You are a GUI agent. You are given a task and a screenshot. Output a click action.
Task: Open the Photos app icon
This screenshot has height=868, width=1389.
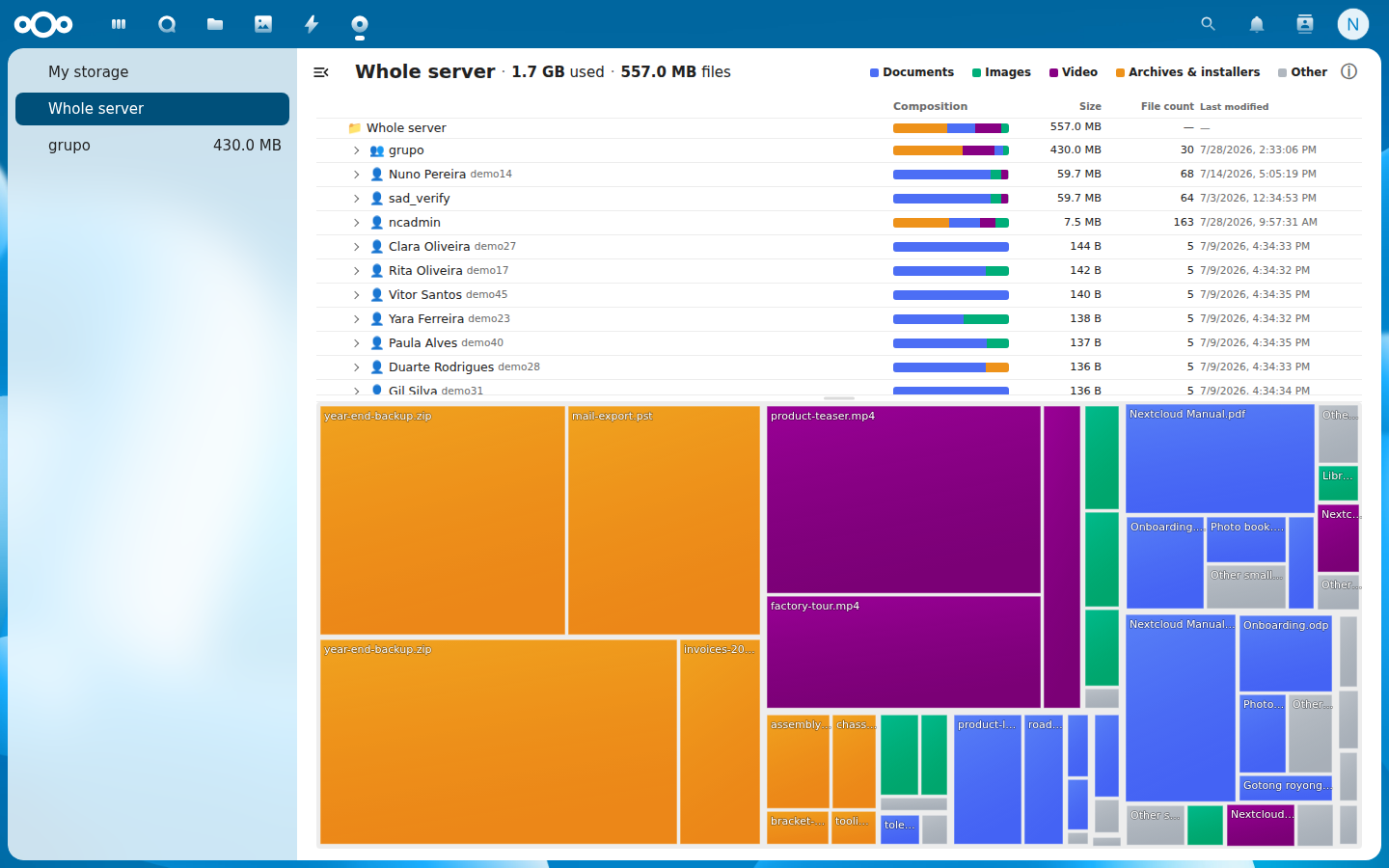tap(263, 24)
